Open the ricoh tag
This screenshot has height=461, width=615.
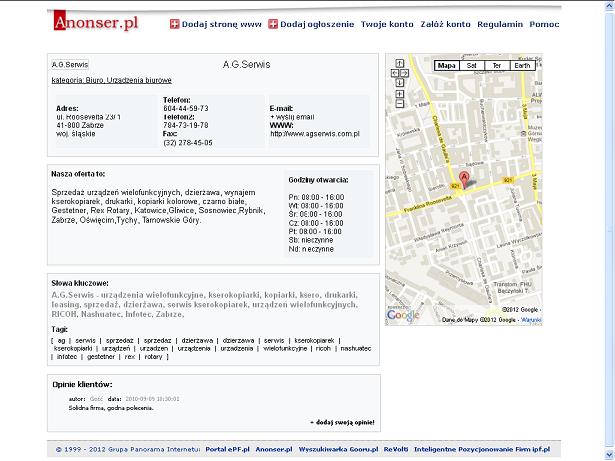coord(323,348)
